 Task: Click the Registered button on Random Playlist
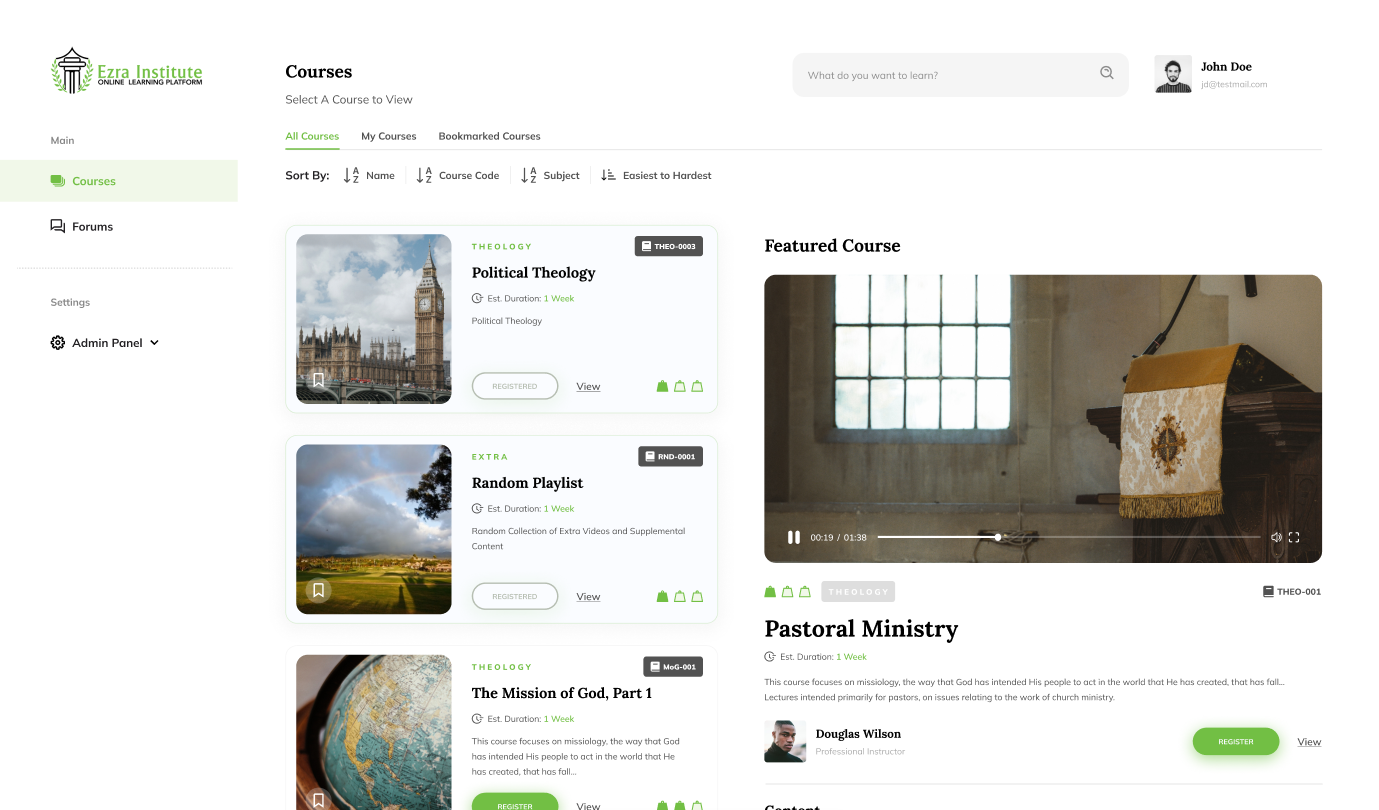pyautogui.click(x=515, y=596)
